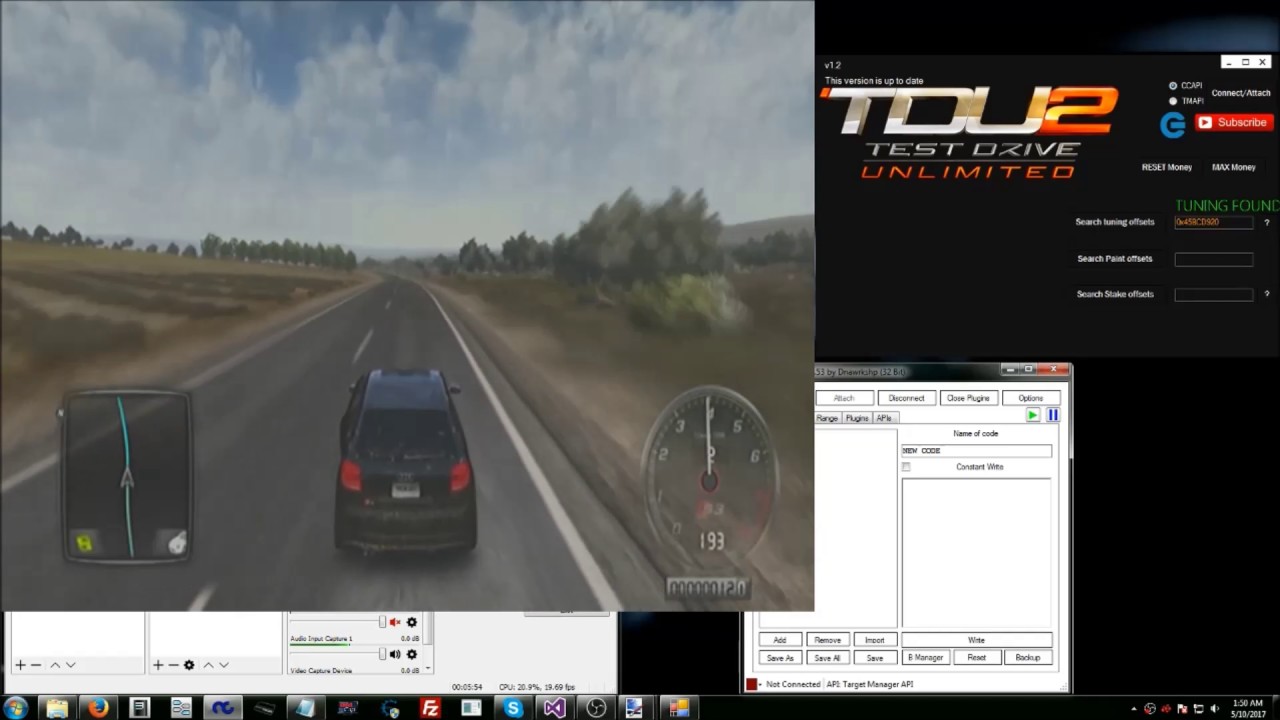1280x720 pixels.
Task: Click the Import button
Action: pos(874,640)
